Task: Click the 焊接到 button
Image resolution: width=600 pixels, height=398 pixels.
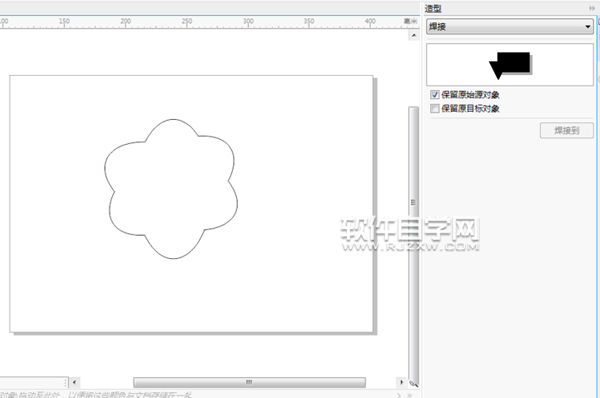Action: pyautogui.click(x=567, y=130)
